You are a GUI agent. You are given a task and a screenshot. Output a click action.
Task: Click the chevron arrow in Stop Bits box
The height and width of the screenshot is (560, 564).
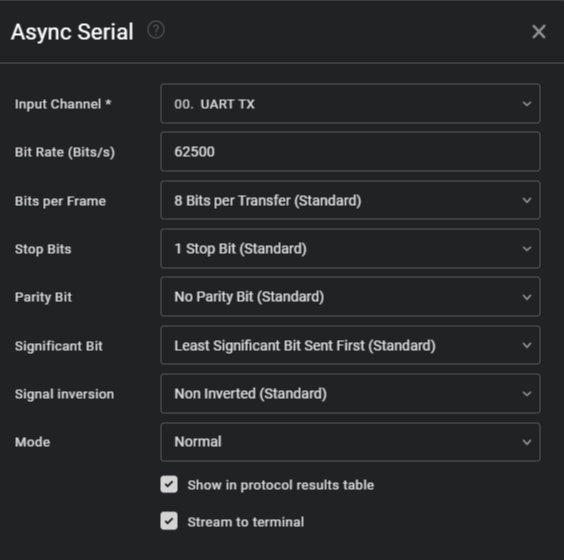point(527,249)
